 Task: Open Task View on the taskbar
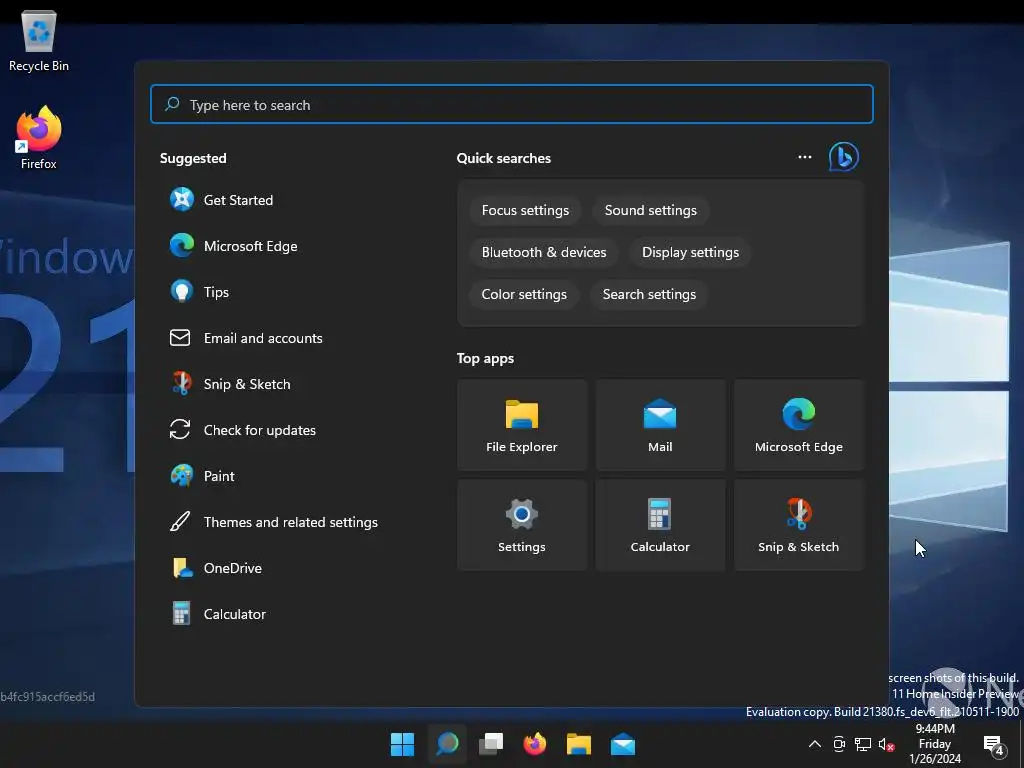click(491, 744)
